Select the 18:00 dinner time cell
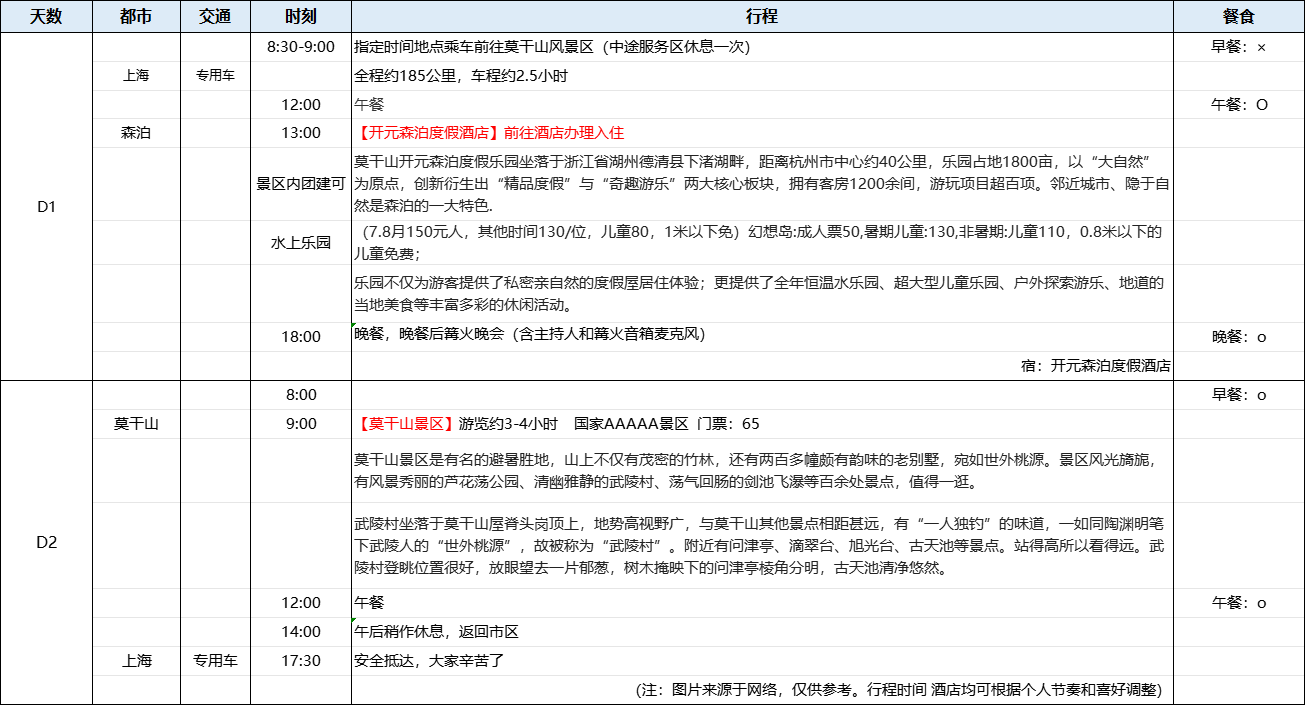 tap(301, 337)
